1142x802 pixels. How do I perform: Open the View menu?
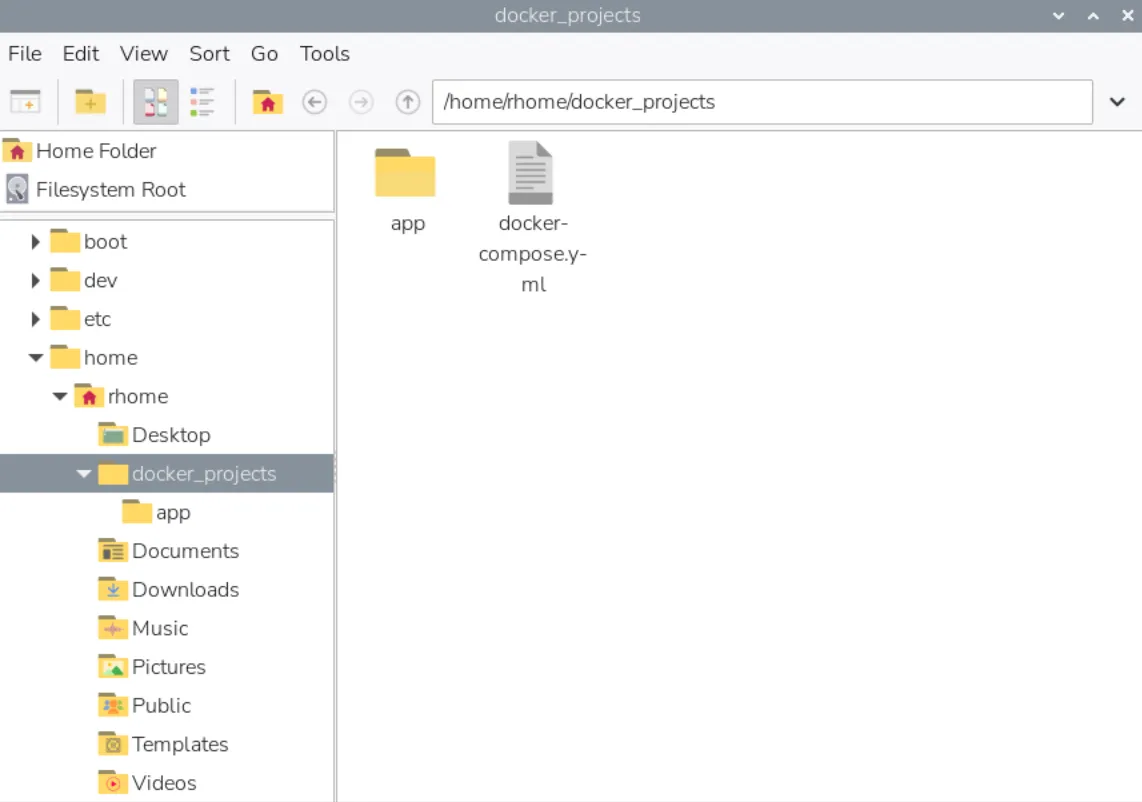point(143,54)
